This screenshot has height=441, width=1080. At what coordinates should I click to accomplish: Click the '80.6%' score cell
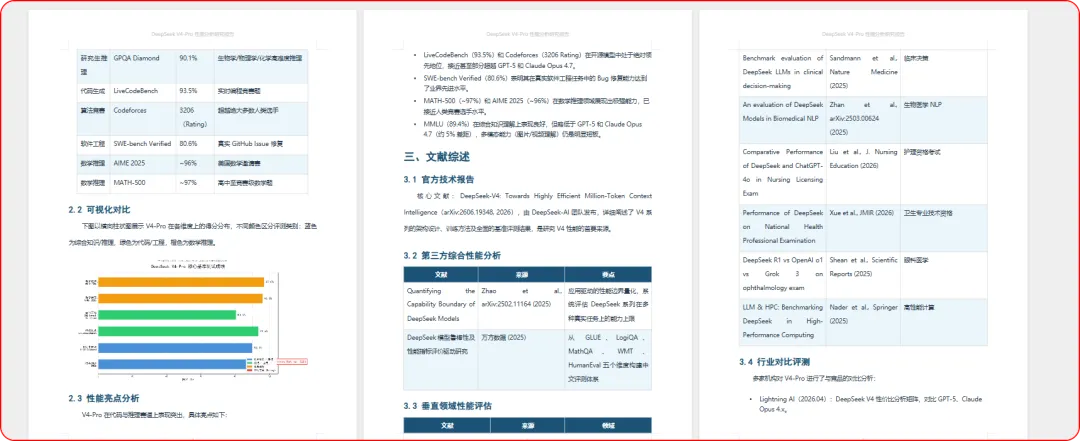(x=195, y=144)
